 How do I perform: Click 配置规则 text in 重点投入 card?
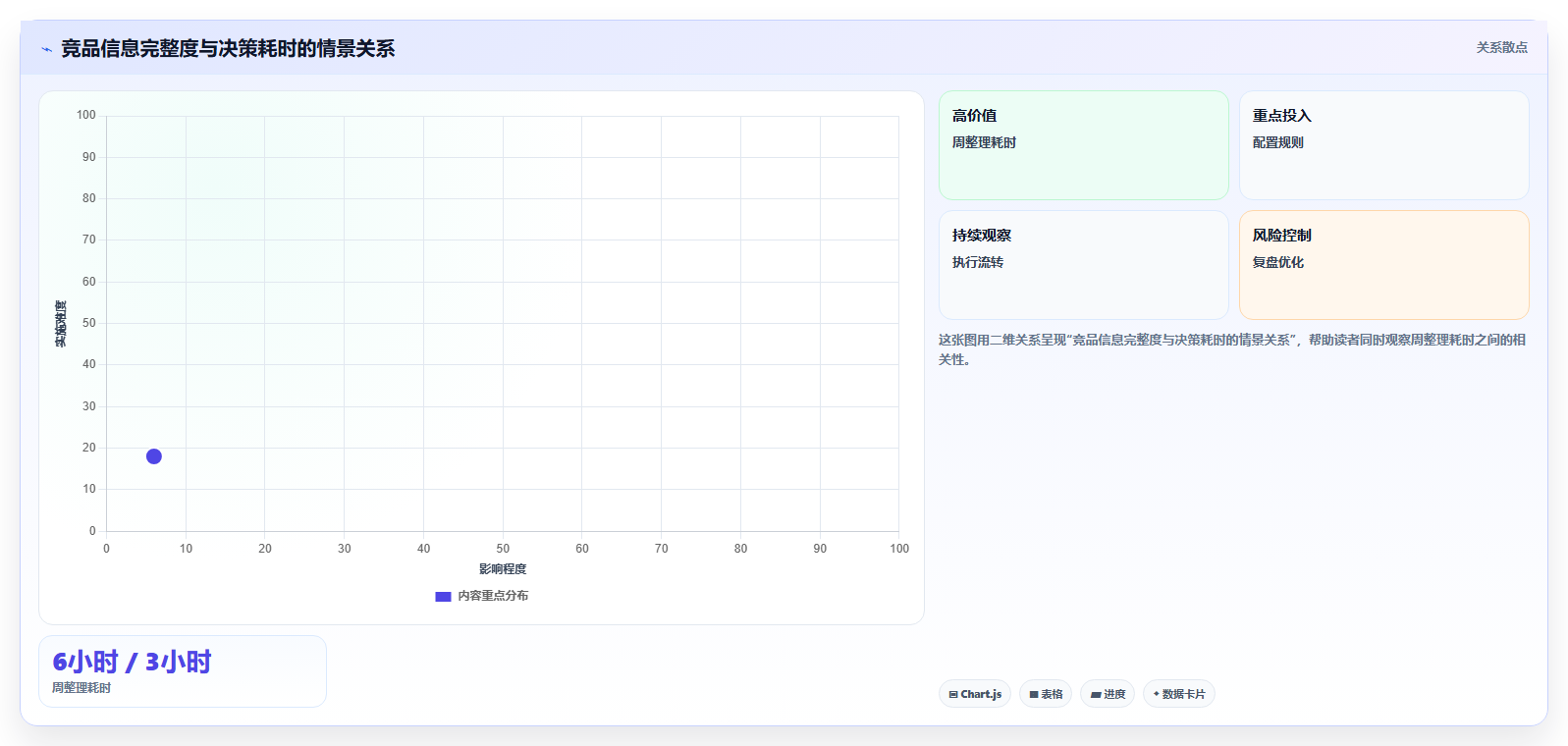tap(1278, 142)
